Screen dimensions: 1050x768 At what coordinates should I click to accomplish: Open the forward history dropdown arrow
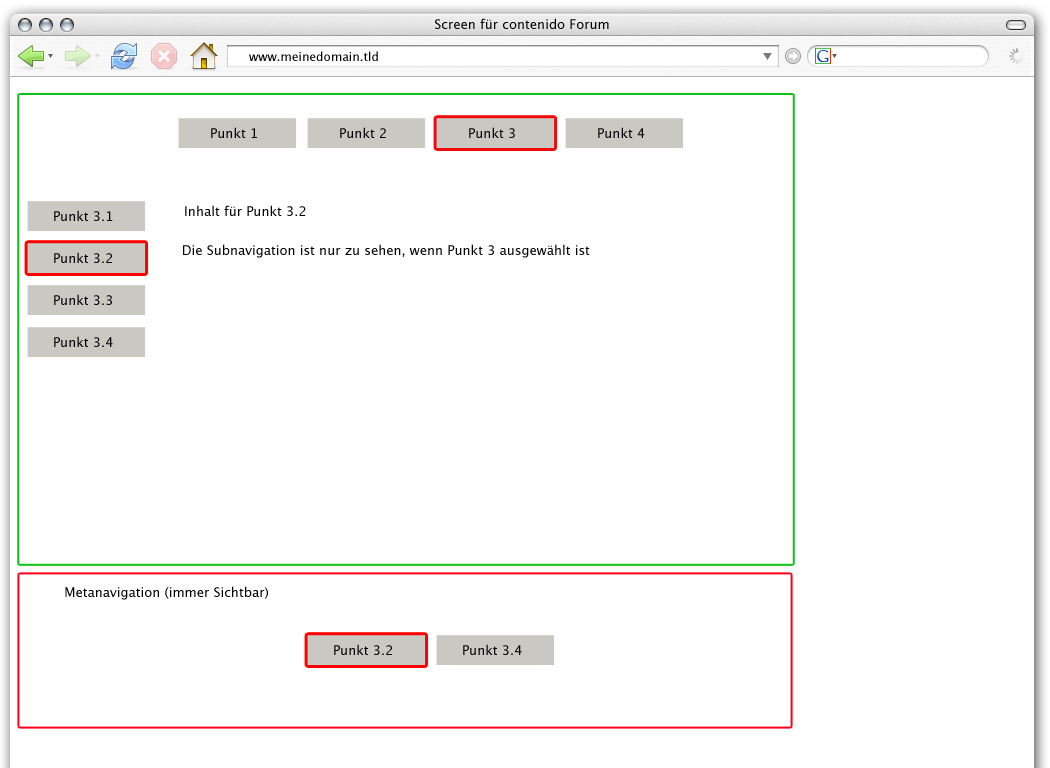point(97,56)
